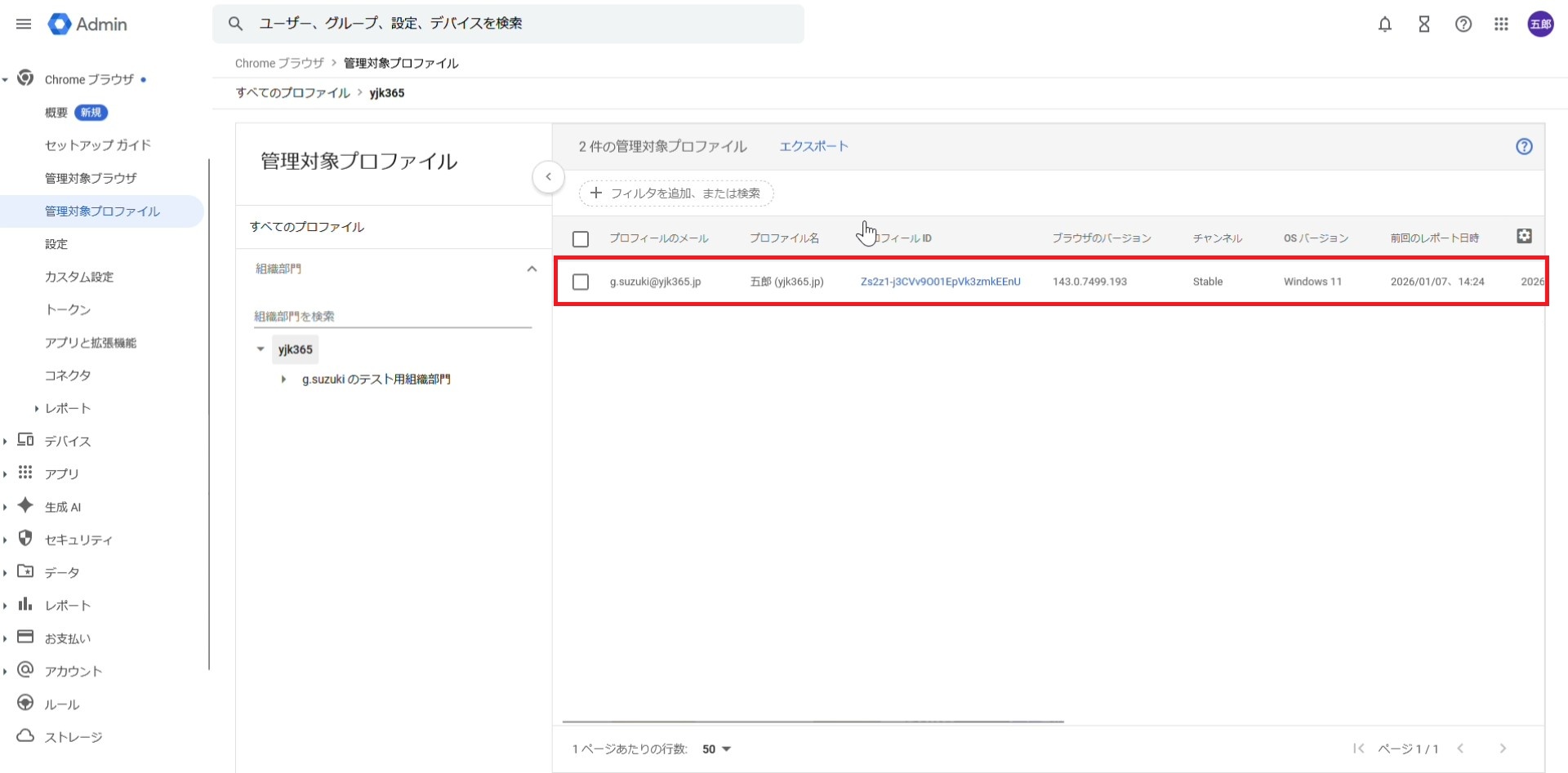Click the help icon in profiles panel

1524,147
